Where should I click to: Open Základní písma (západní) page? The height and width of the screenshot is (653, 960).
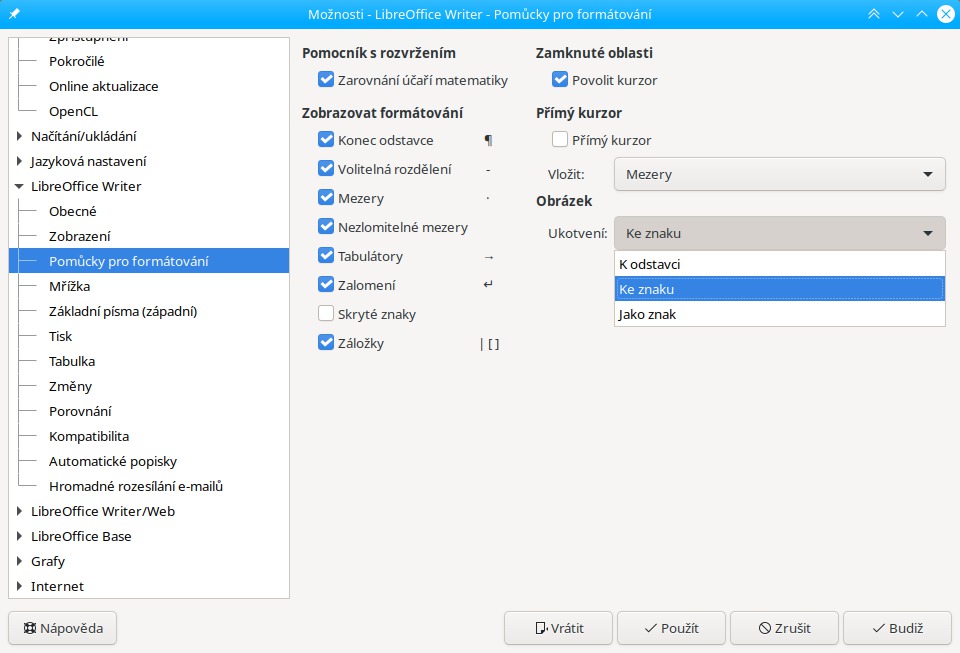(123, 312)
